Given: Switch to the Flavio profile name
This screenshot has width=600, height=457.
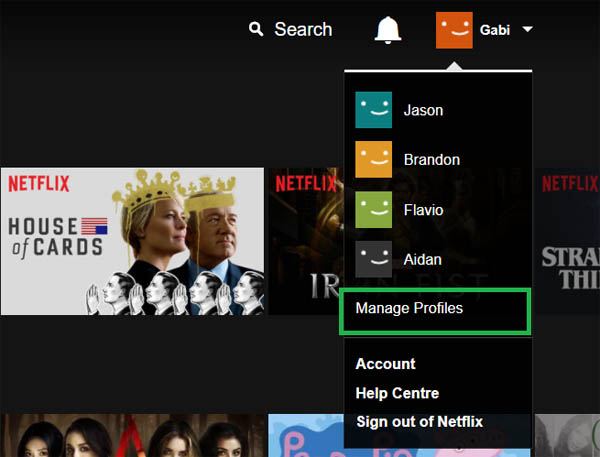Looking at the screenshot, I should point(423,210).
